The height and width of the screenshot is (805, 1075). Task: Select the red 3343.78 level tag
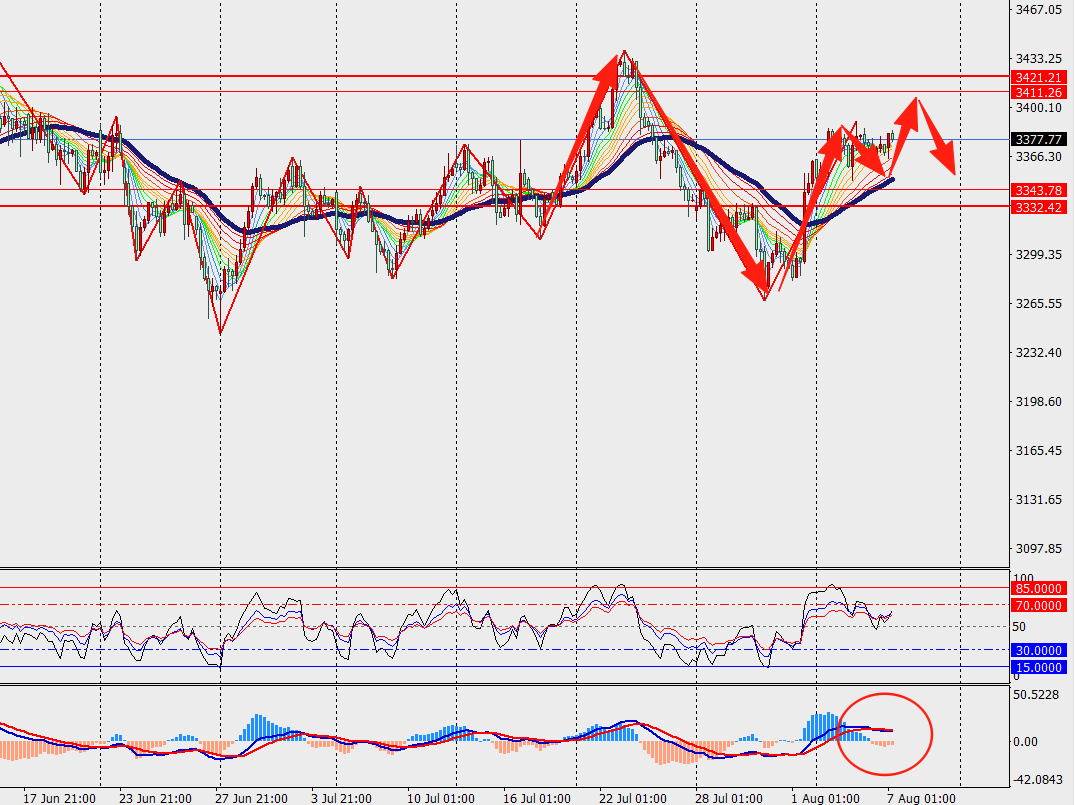1039,190
